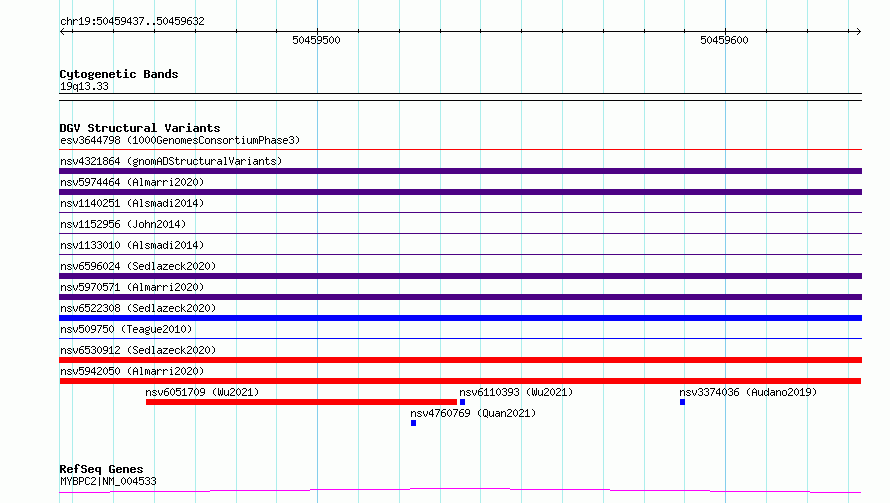The image size is (890, 503).
Task: Click the thick blue nsv6522308 variant bar
Action: (x=460, y=318)
